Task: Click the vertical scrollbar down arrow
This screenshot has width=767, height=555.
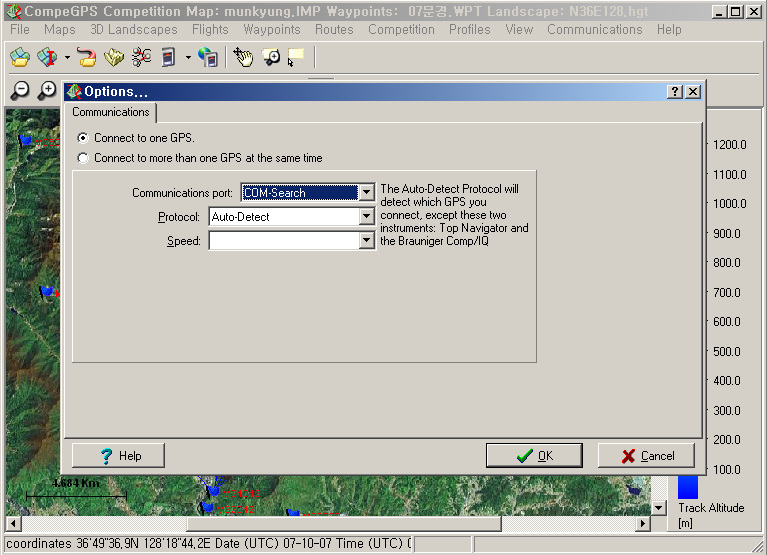Action: 659,508
